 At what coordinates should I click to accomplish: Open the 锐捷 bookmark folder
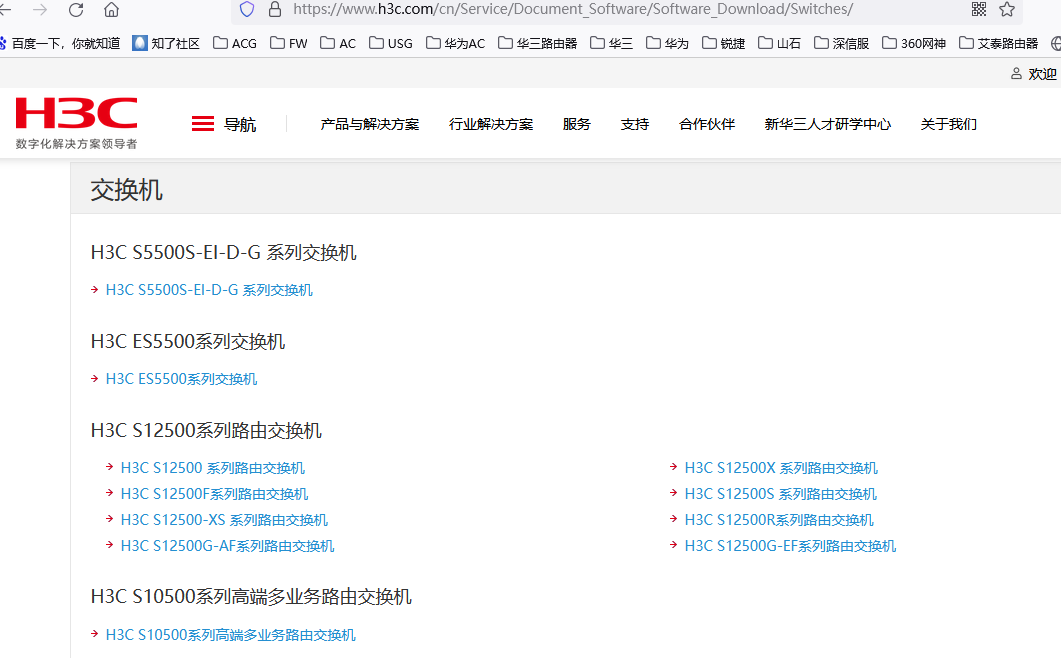point(723,43)
